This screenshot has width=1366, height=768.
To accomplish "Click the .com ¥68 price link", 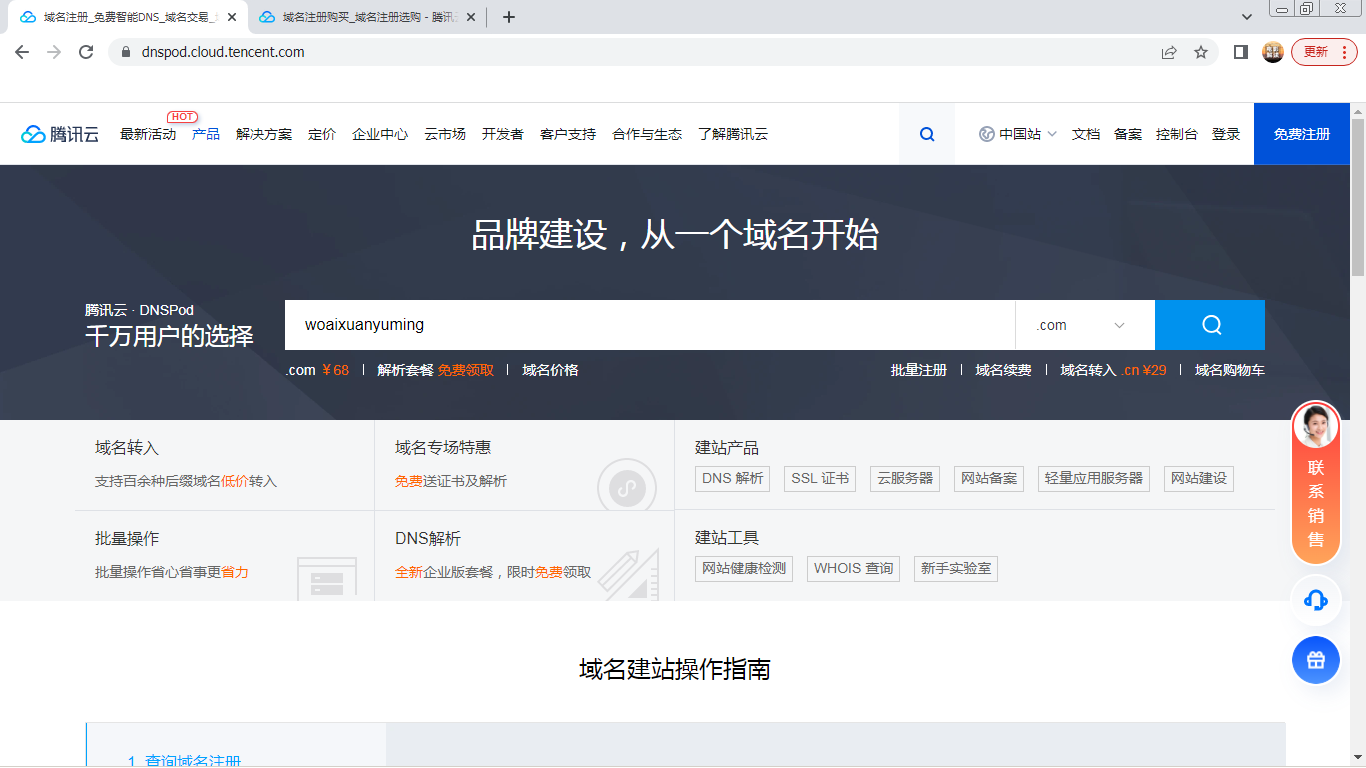I will 317,370.
